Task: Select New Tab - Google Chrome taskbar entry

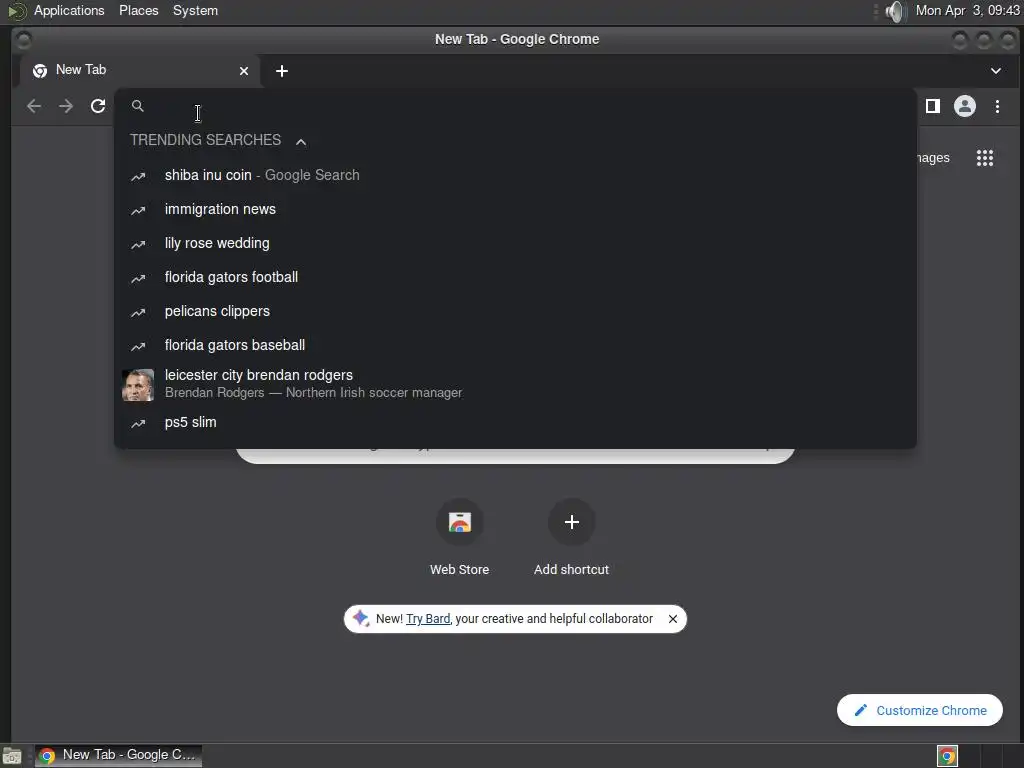Action: (118, 755)
